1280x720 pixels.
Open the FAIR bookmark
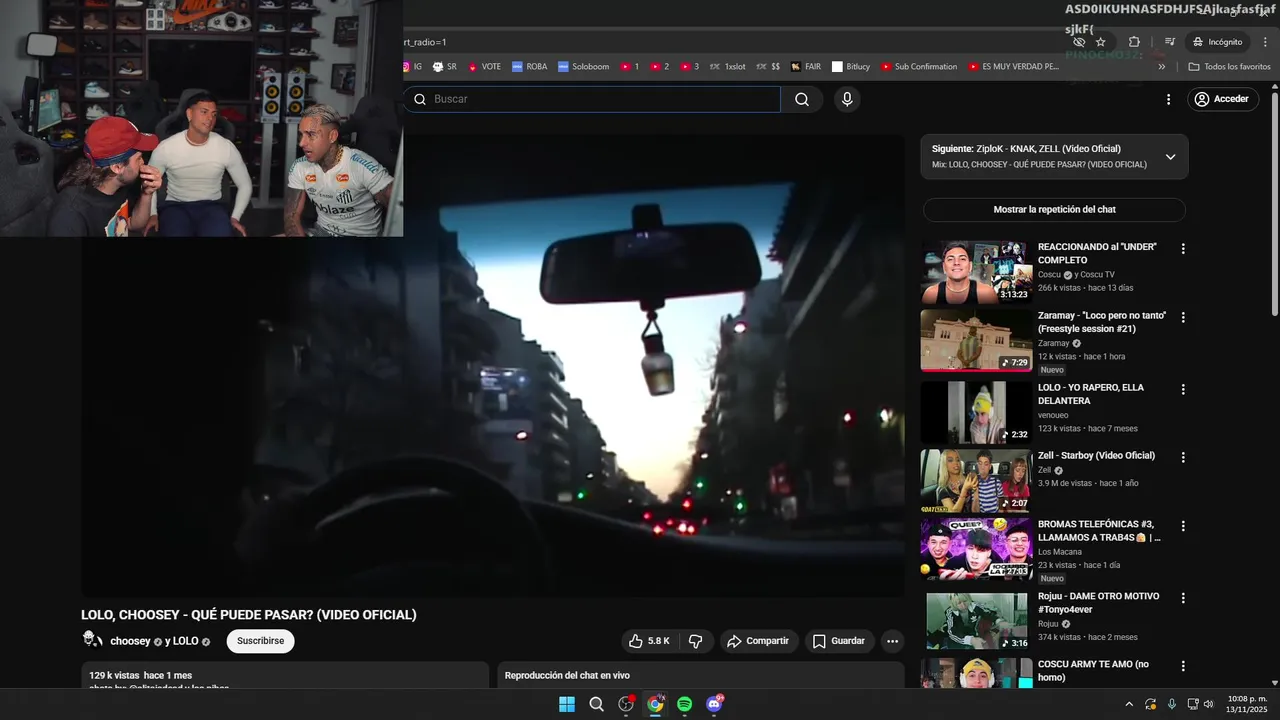(x=805, y=67)
